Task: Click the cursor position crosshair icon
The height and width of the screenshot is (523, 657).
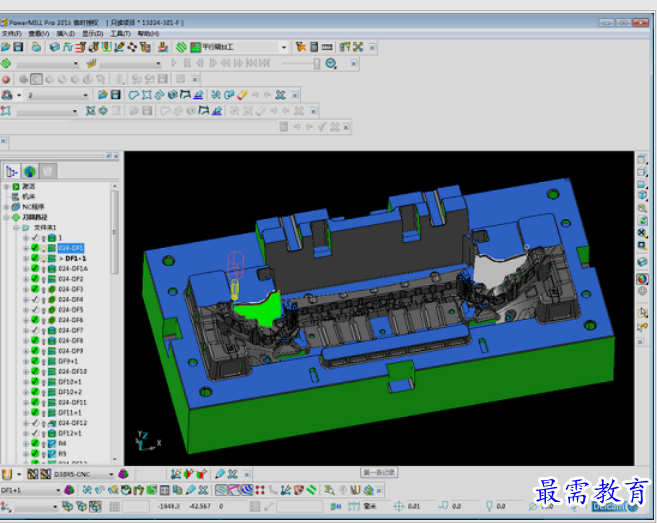Action: point(398,506)
